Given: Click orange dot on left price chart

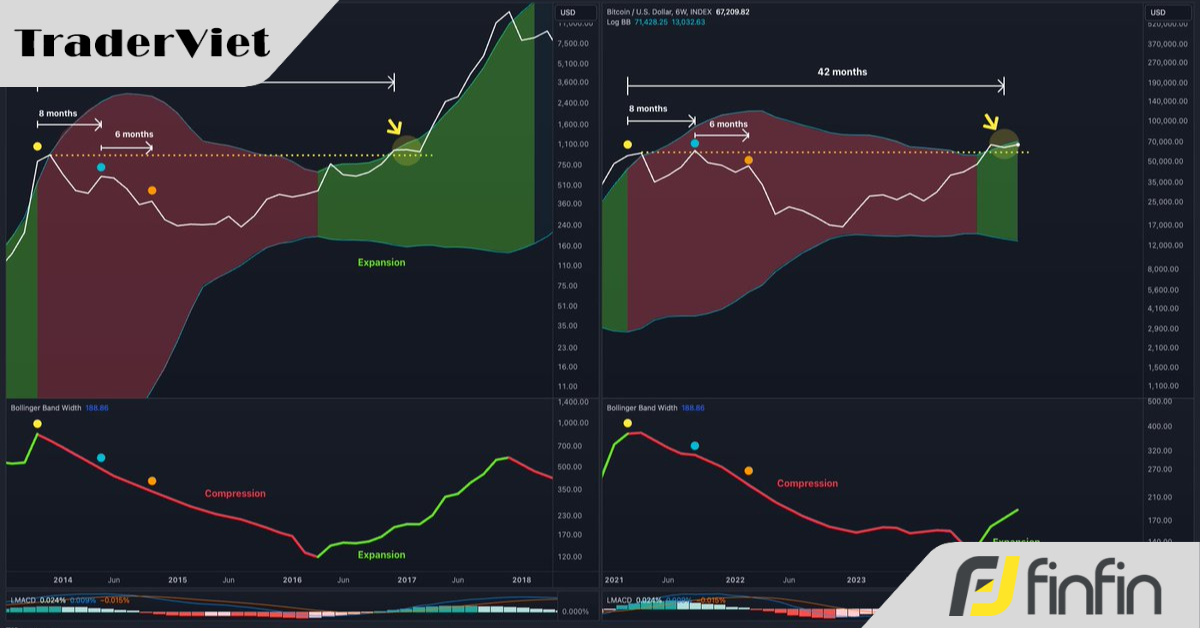Looking at the screenshot, I should (152, 190).
